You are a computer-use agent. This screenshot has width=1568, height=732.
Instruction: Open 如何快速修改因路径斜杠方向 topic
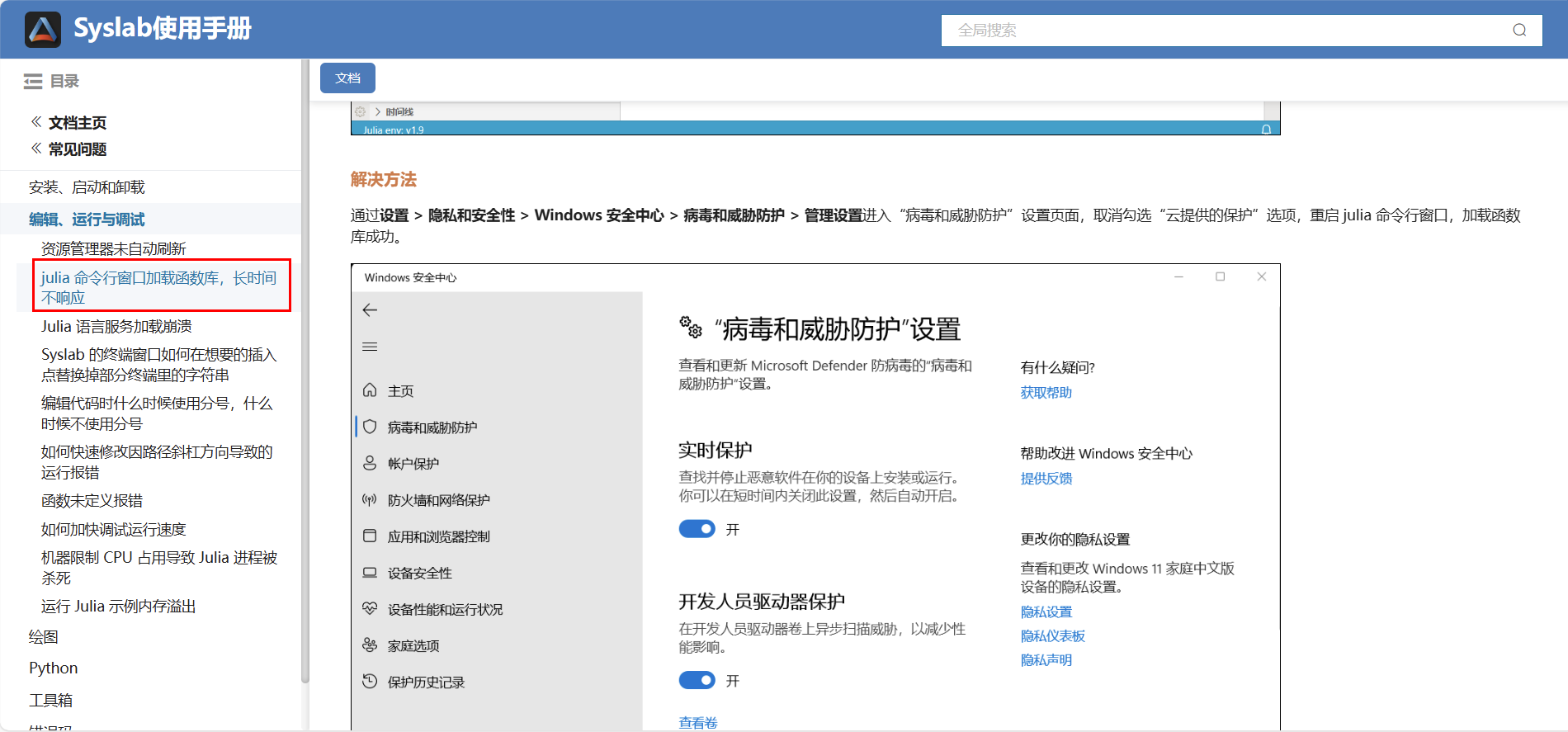point(157,462)
